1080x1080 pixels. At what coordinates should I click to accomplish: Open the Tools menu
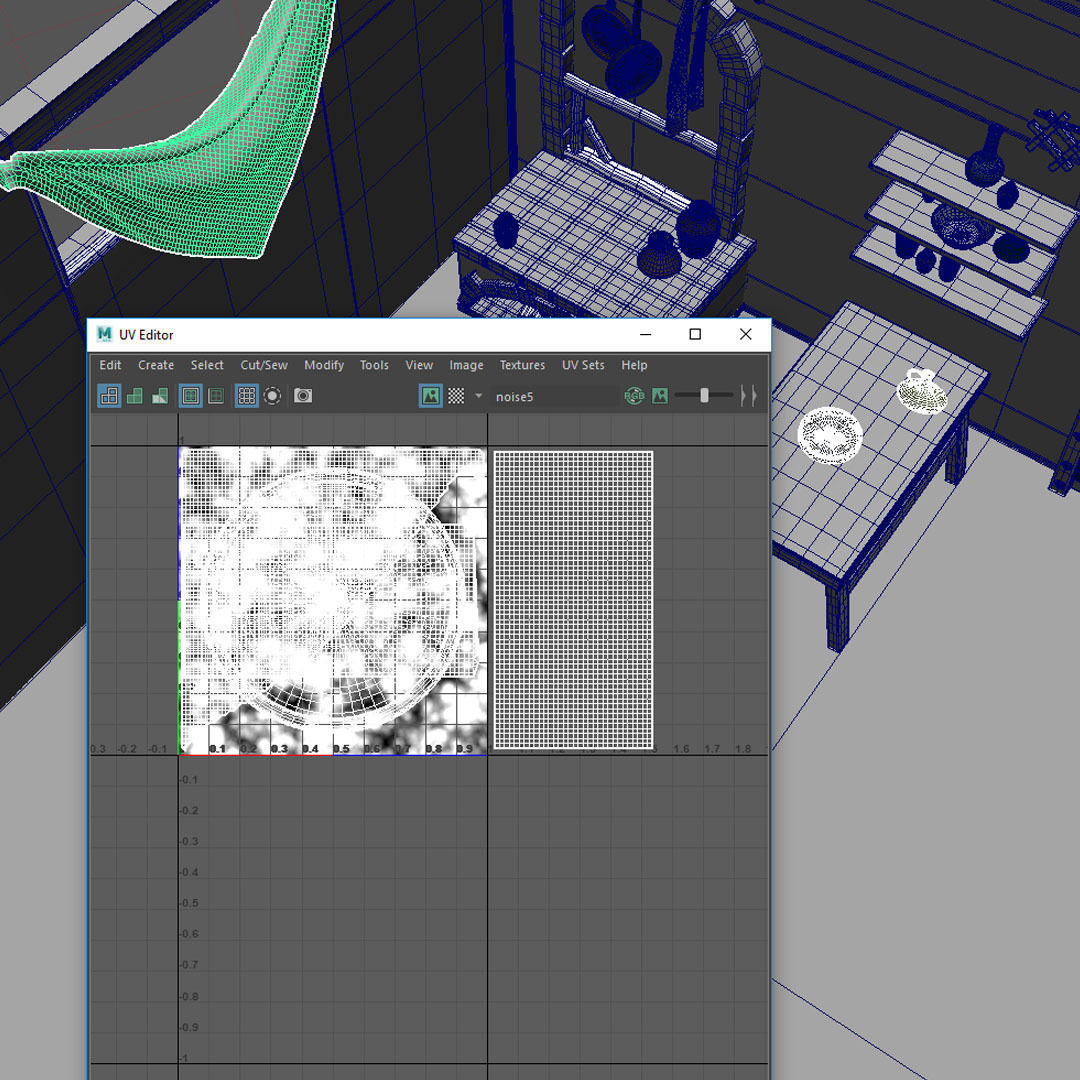(374, 365)
